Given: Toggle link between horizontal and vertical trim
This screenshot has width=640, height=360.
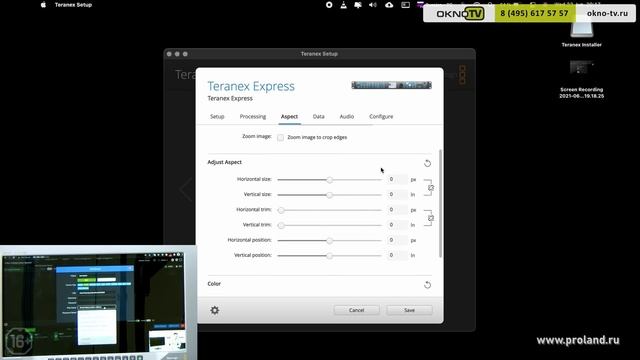Looking at the screenshot, I should (431, 218).
